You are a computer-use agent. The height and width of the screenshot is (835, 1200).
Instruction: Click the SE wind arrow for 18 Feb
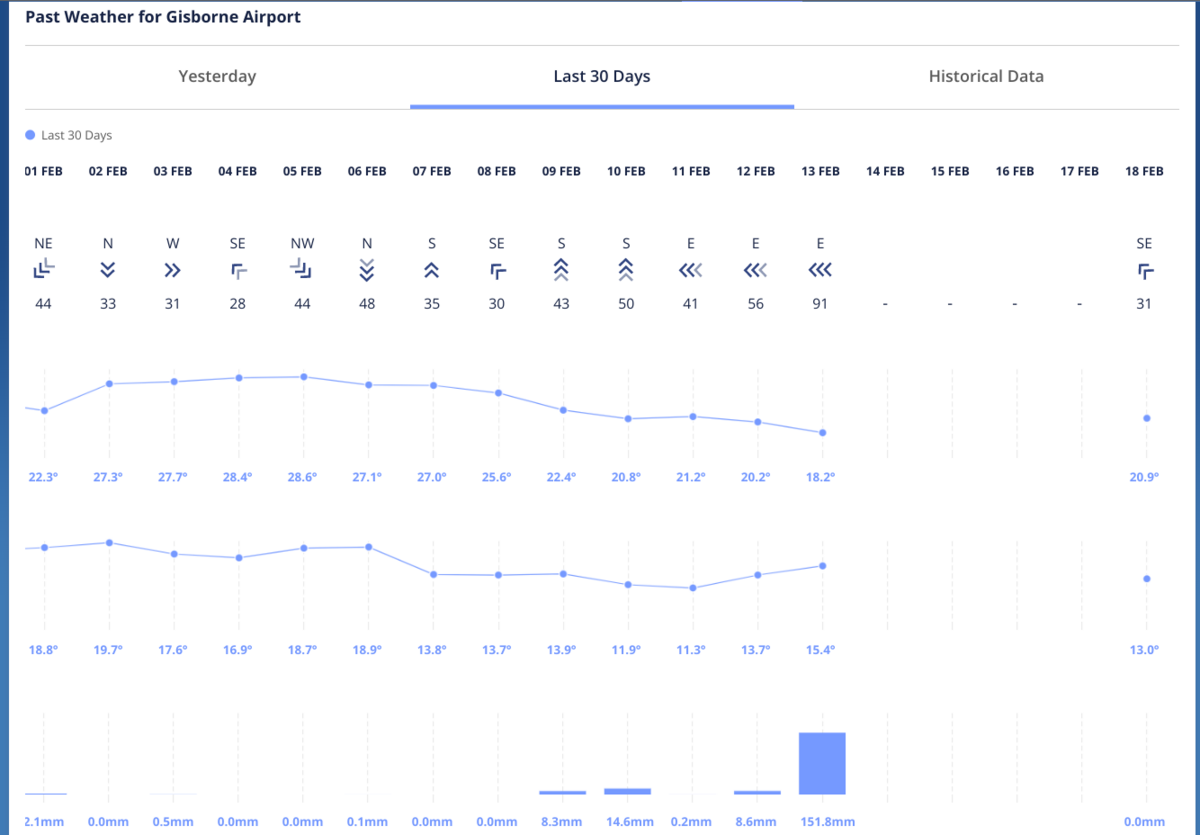[1145, 270]
